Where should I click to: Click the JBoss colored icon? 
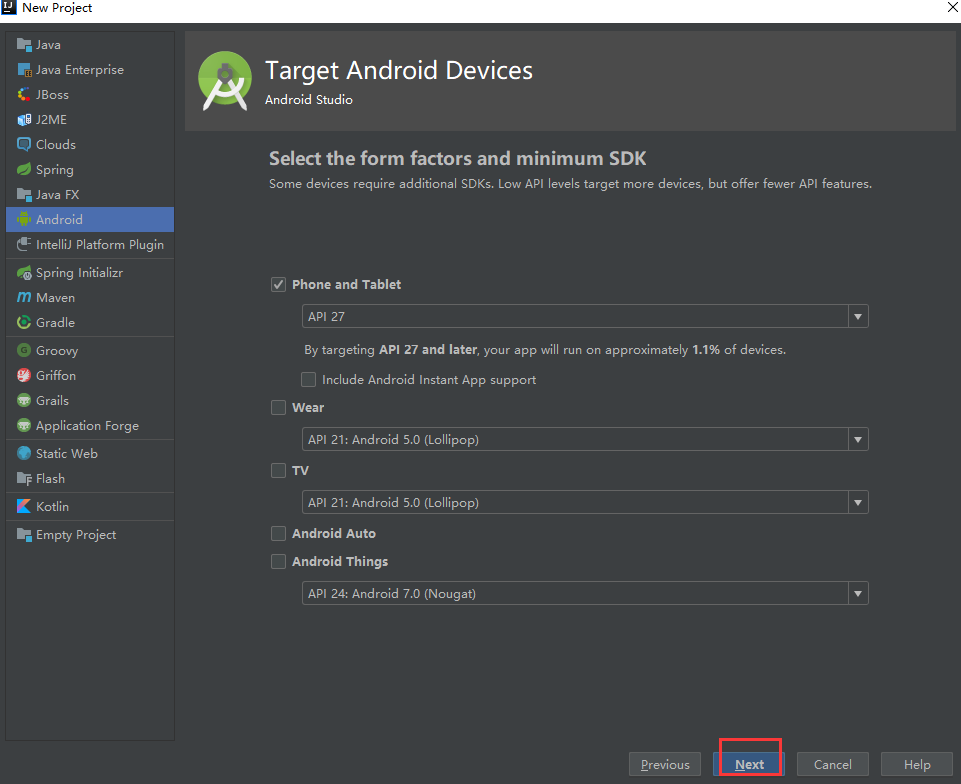point(24,94)
